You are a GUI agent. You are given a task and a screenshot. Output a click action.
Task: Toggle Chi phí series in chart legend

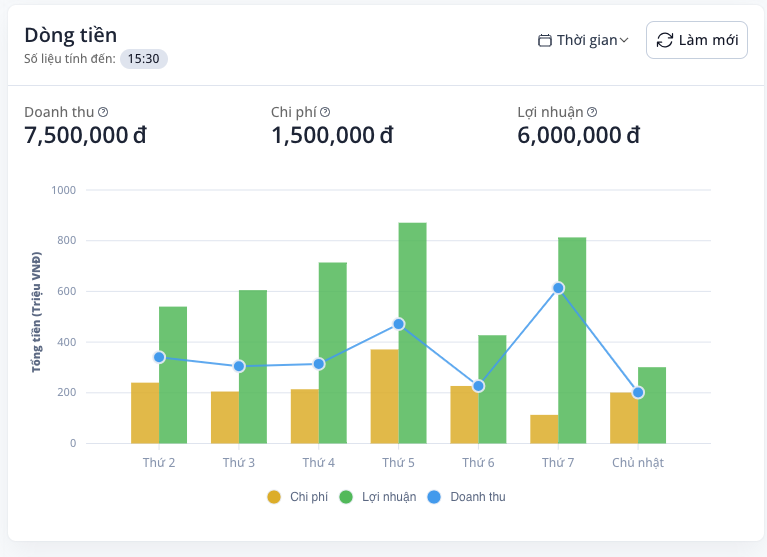coord(298,497)
